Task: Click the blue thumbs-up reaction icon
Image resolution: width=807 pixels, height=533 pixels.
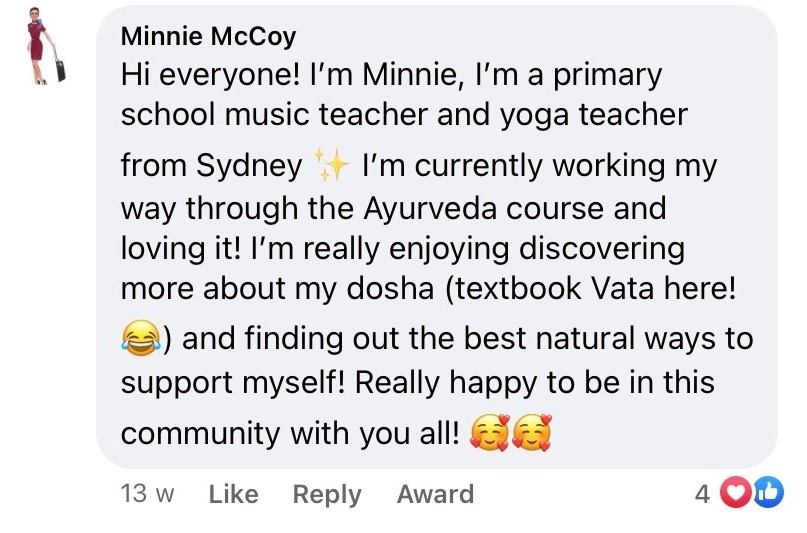Action: click(x=767, y=493)
